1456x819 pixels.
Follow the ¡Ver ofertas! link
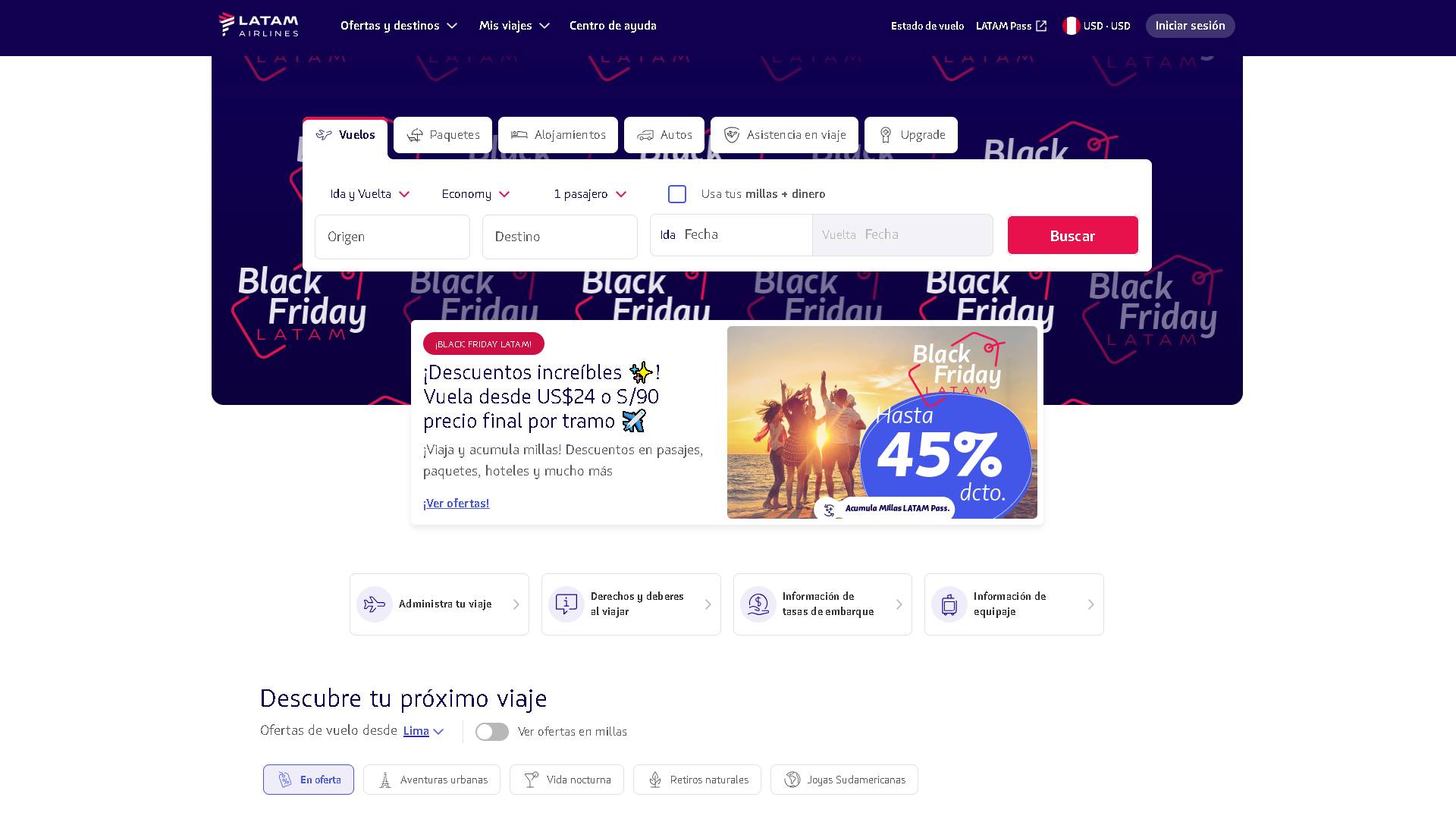point(456,504)
